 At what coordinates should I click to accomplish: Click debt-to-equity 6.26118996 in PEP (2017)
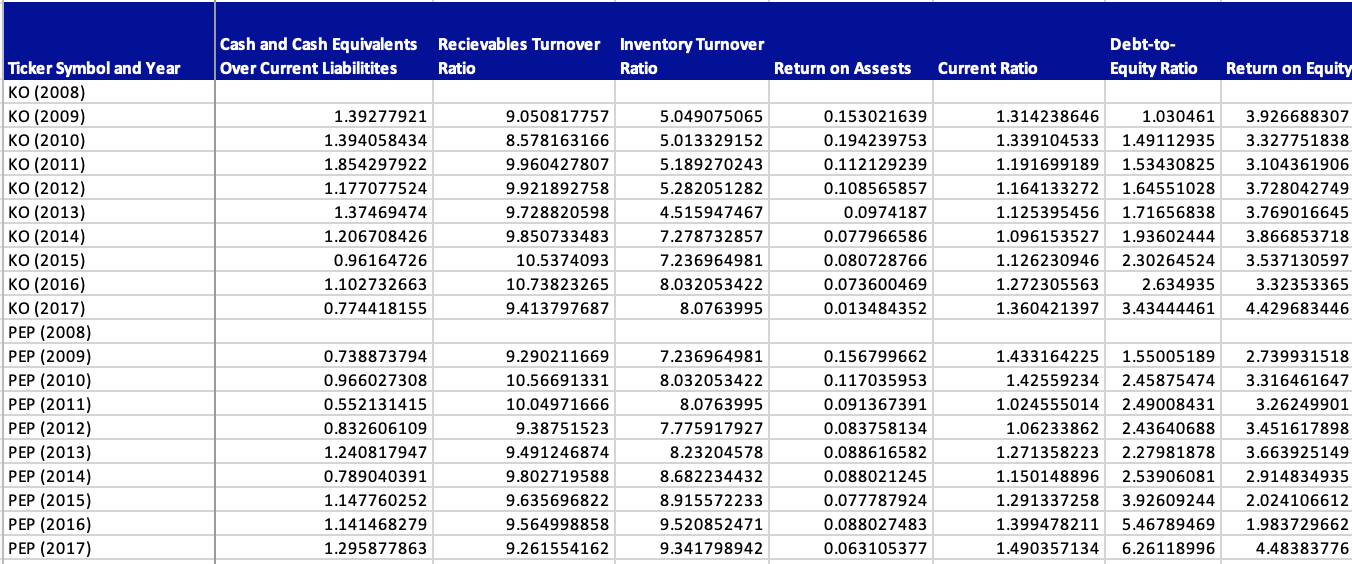click(x=1162, y=548)
